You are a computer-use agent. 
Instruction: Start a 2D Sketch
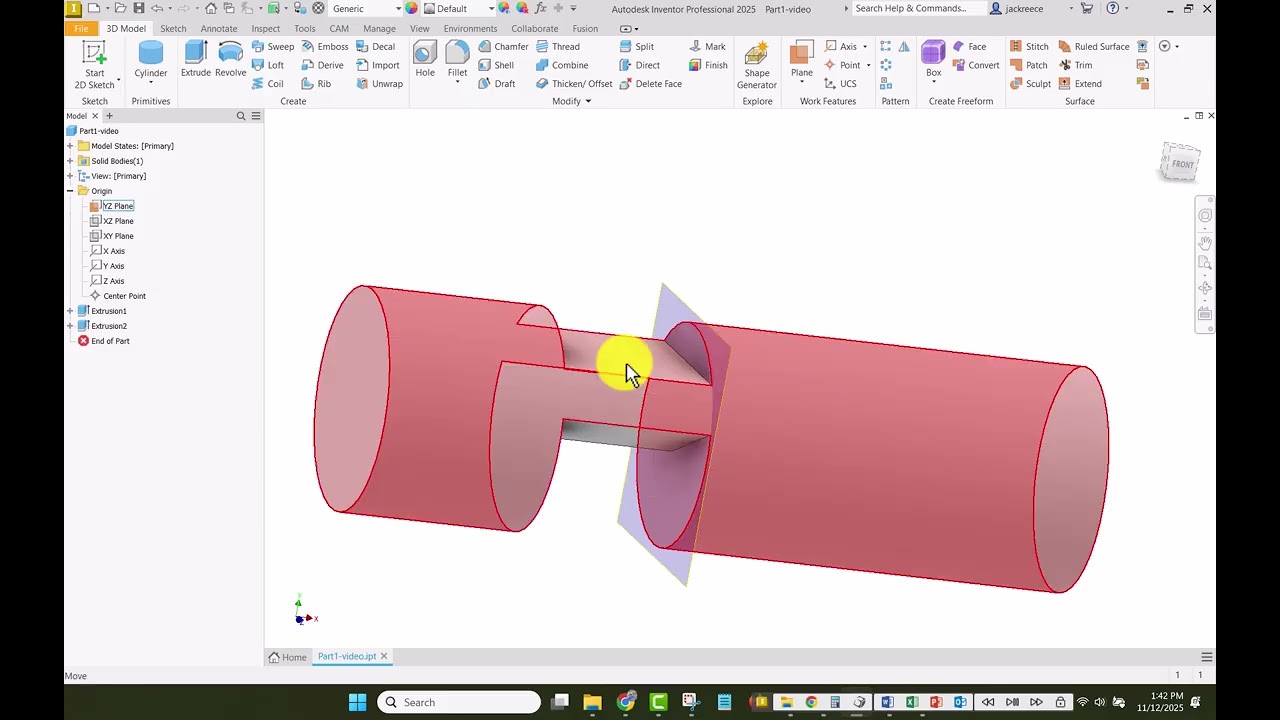pos(94,65)
